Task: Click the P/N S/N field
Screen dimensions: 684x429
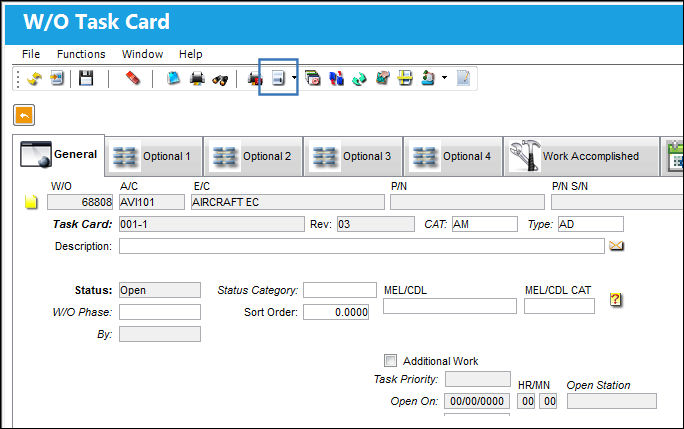Action: [617, 202]
